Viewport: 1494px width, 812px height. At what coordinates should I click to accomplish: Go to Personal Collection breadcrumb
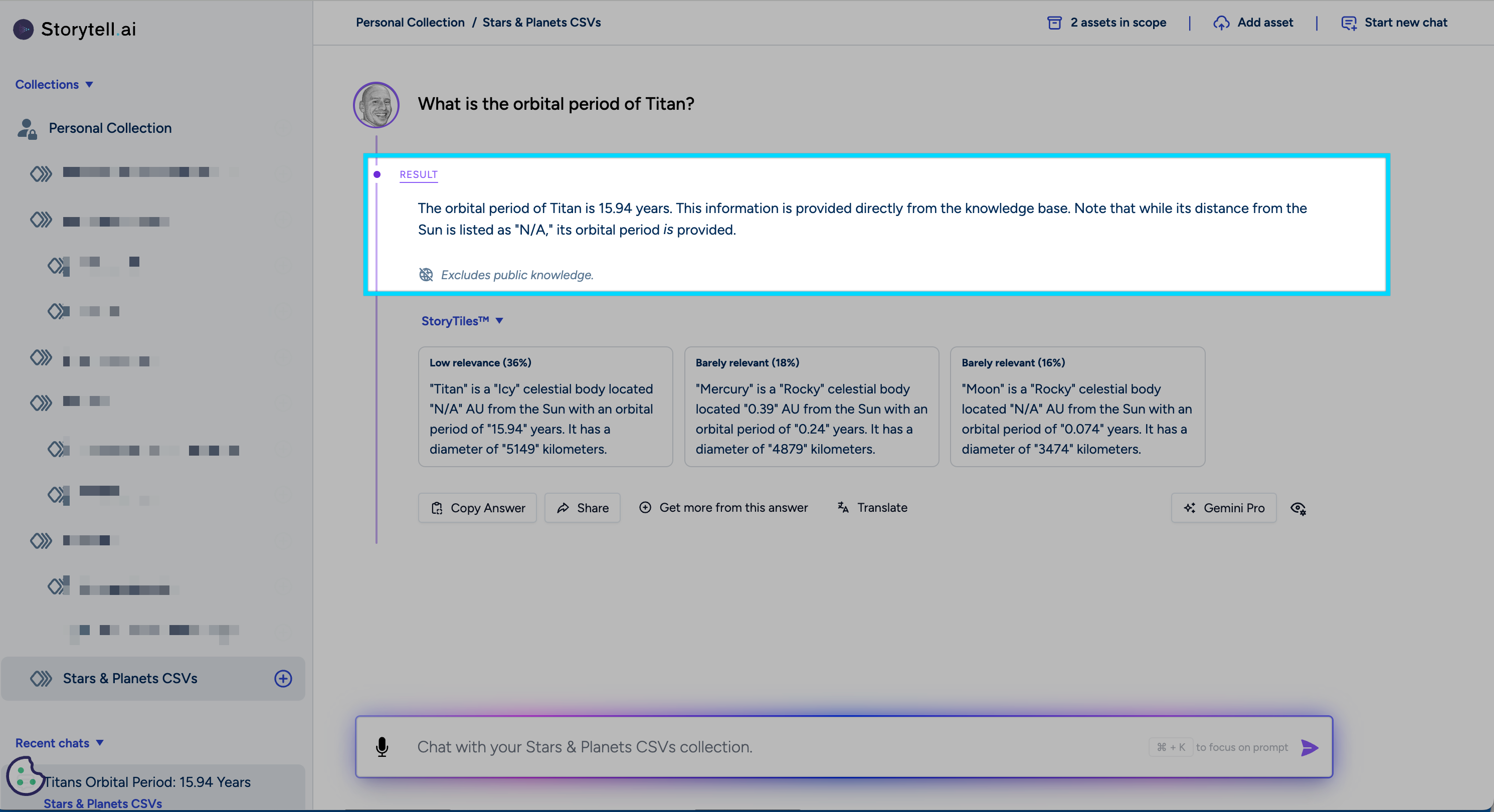(410, 23)
